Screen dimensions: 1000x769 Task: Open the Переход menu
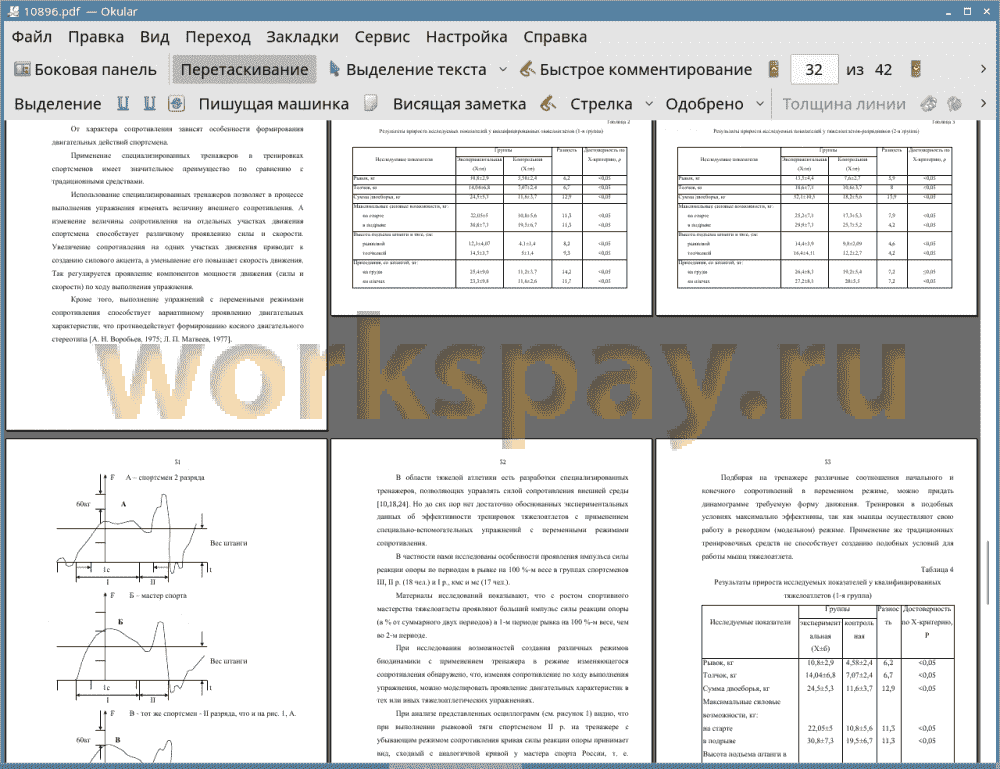point(217,37)
